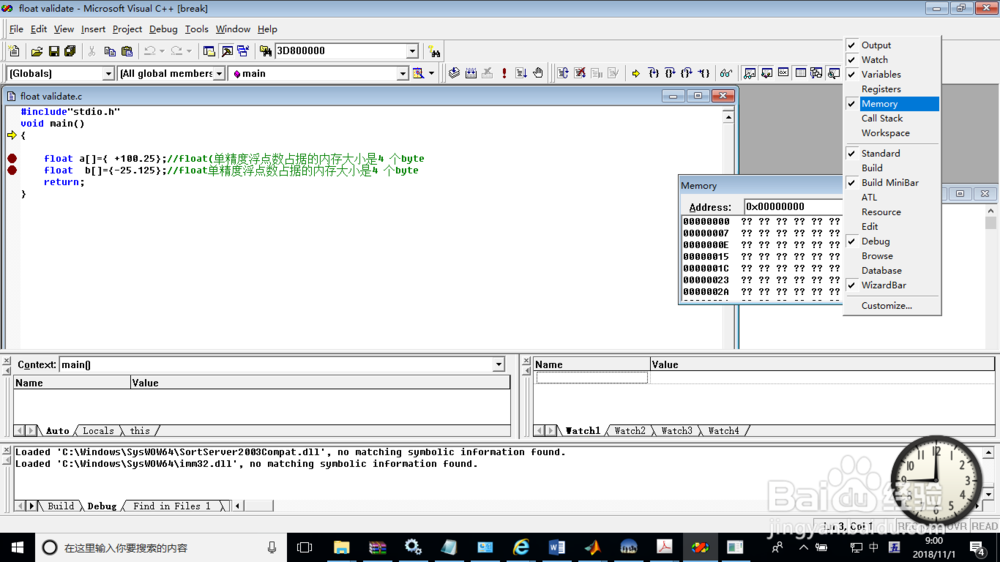Image resolution: width=1000 pixels, height=562 pixels.
Task: Uncheck the Standard toolbar entry
Action: [880, 154]
